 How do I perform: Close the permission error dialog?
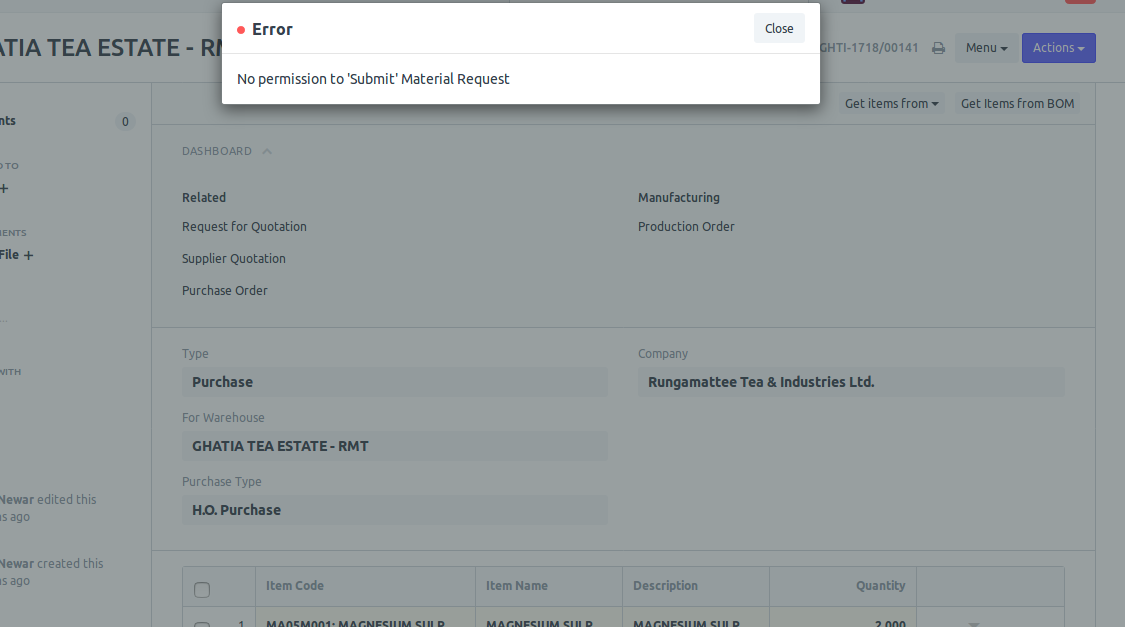pyautogui.click(x=779, y=28)
